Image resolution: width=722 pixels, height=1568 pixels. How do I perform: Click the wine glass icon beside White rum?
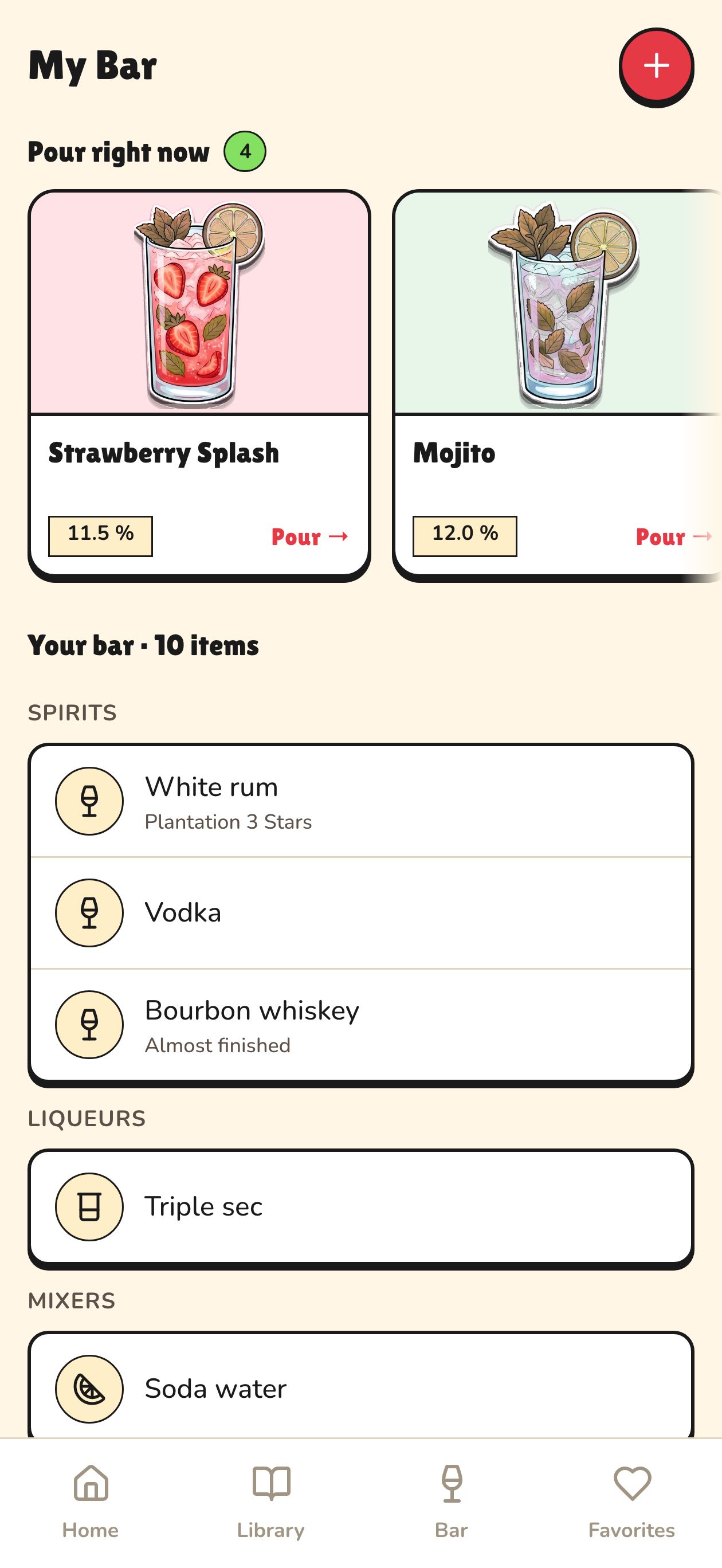point(89,801)
